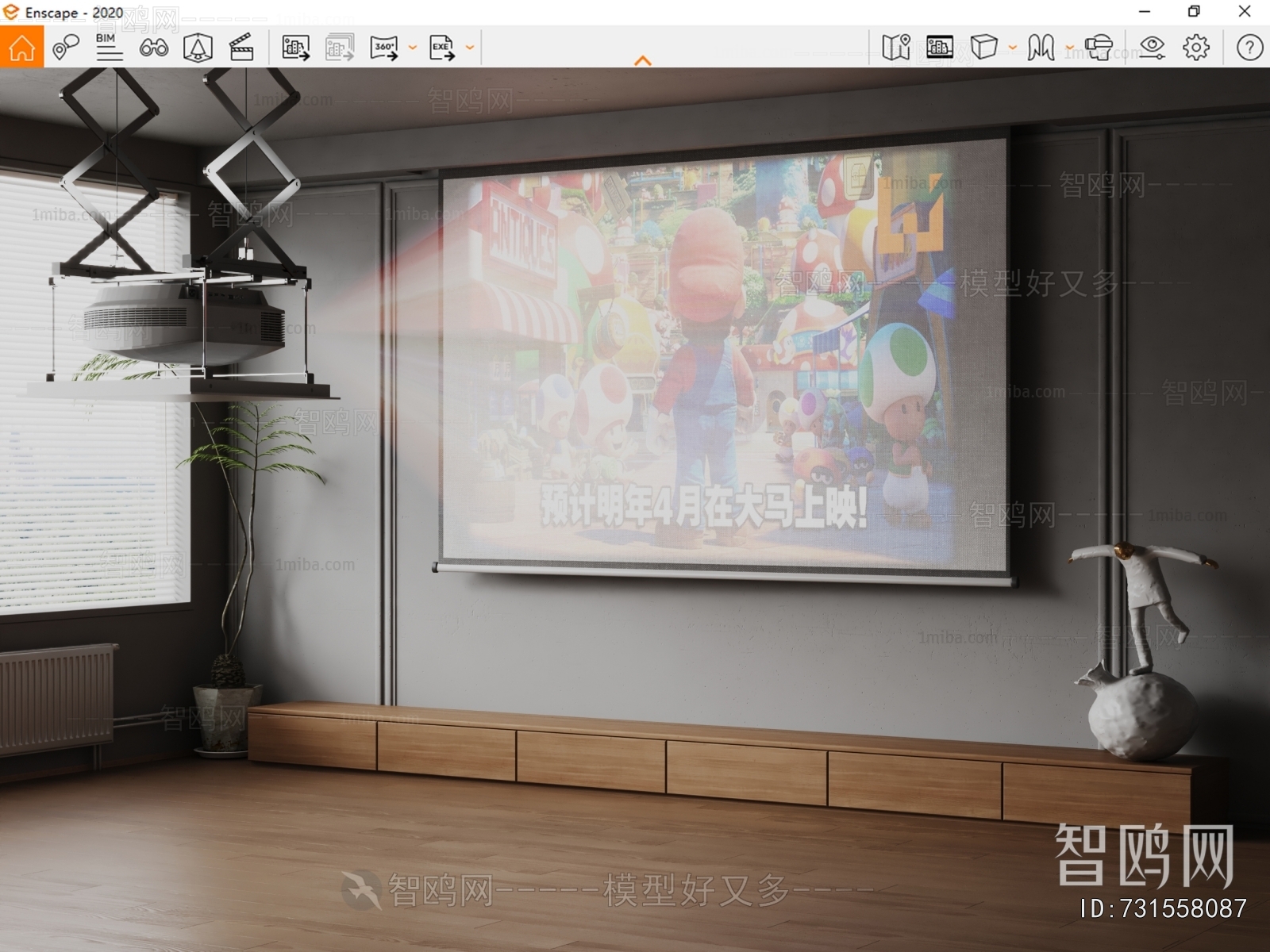Open General Settings gear icon
Image resolution: width=1270 pixels, height=952 pixels.
[x=1196, y=48]
